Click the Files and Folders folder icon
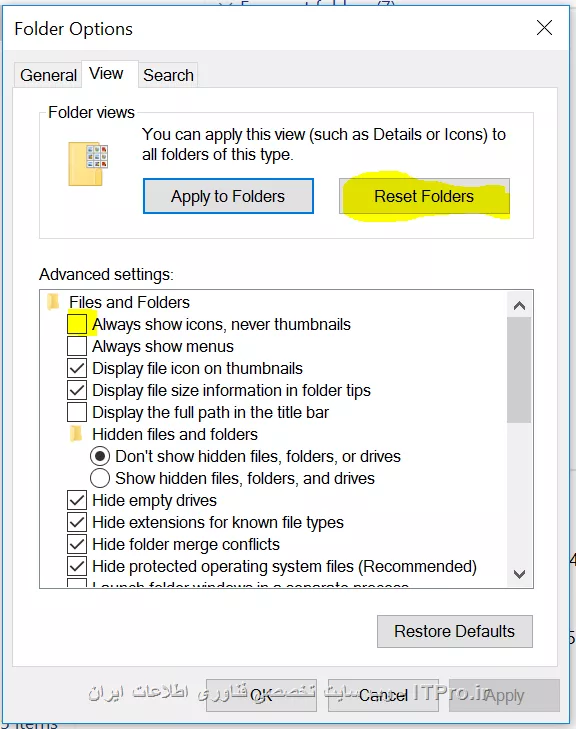 54,302
